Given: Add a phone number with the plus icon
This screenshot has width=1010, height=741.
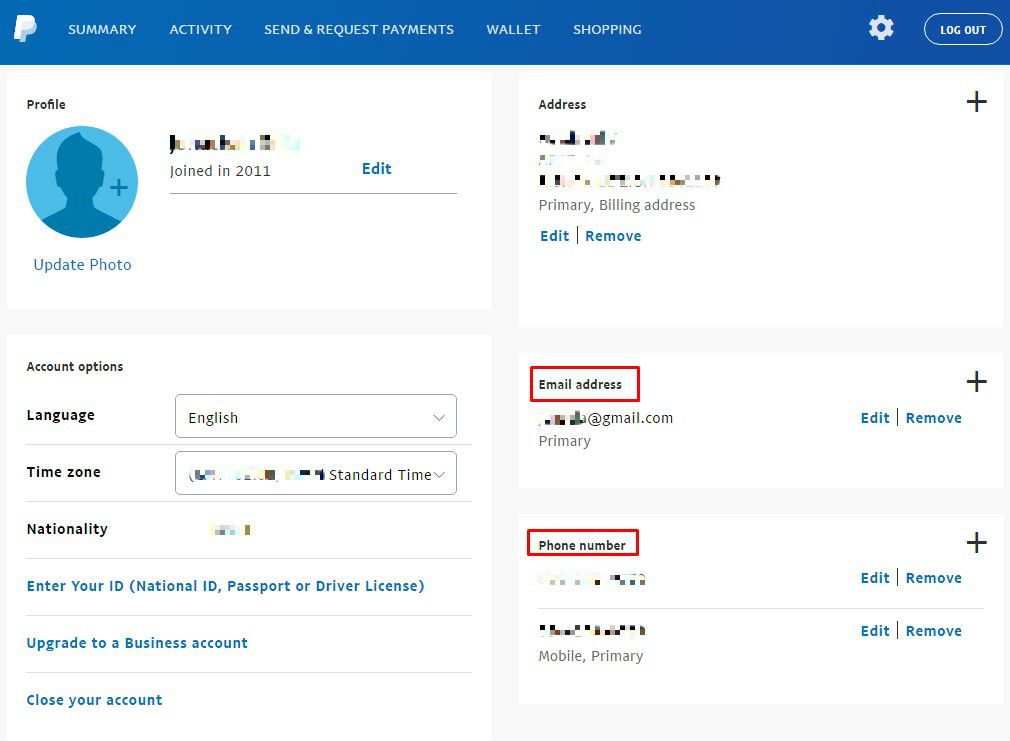Looking at the screenshot, I should pos(976,543).
